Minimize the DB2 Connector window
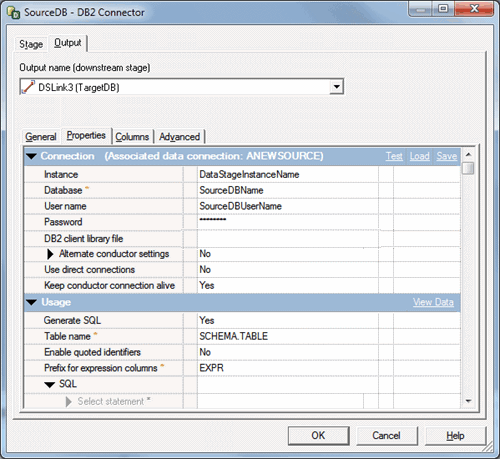Viewport: 500px width, 459px height. coord(421,8)
